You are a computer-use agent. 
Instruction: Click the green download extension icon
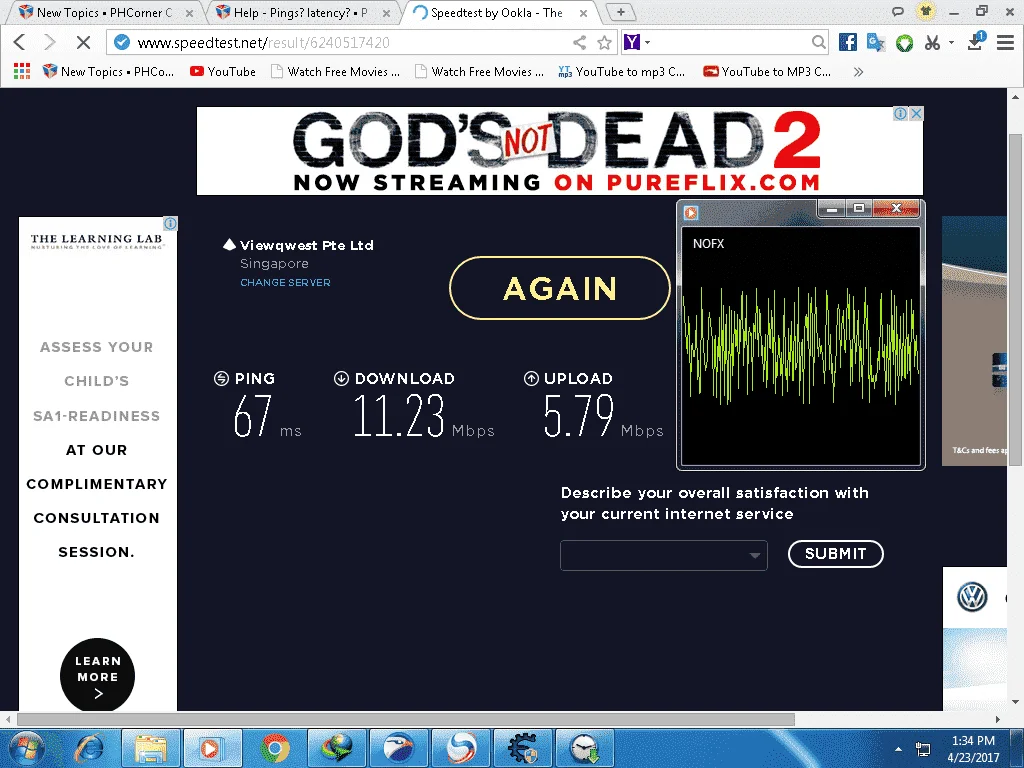(904, 43)
